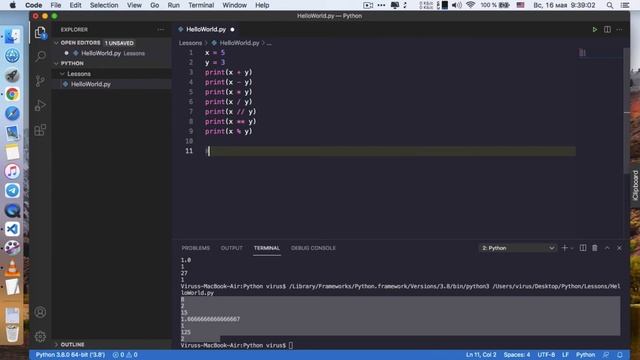Open the Go menu
Screen dimensions: 640x360
point(154,5)
